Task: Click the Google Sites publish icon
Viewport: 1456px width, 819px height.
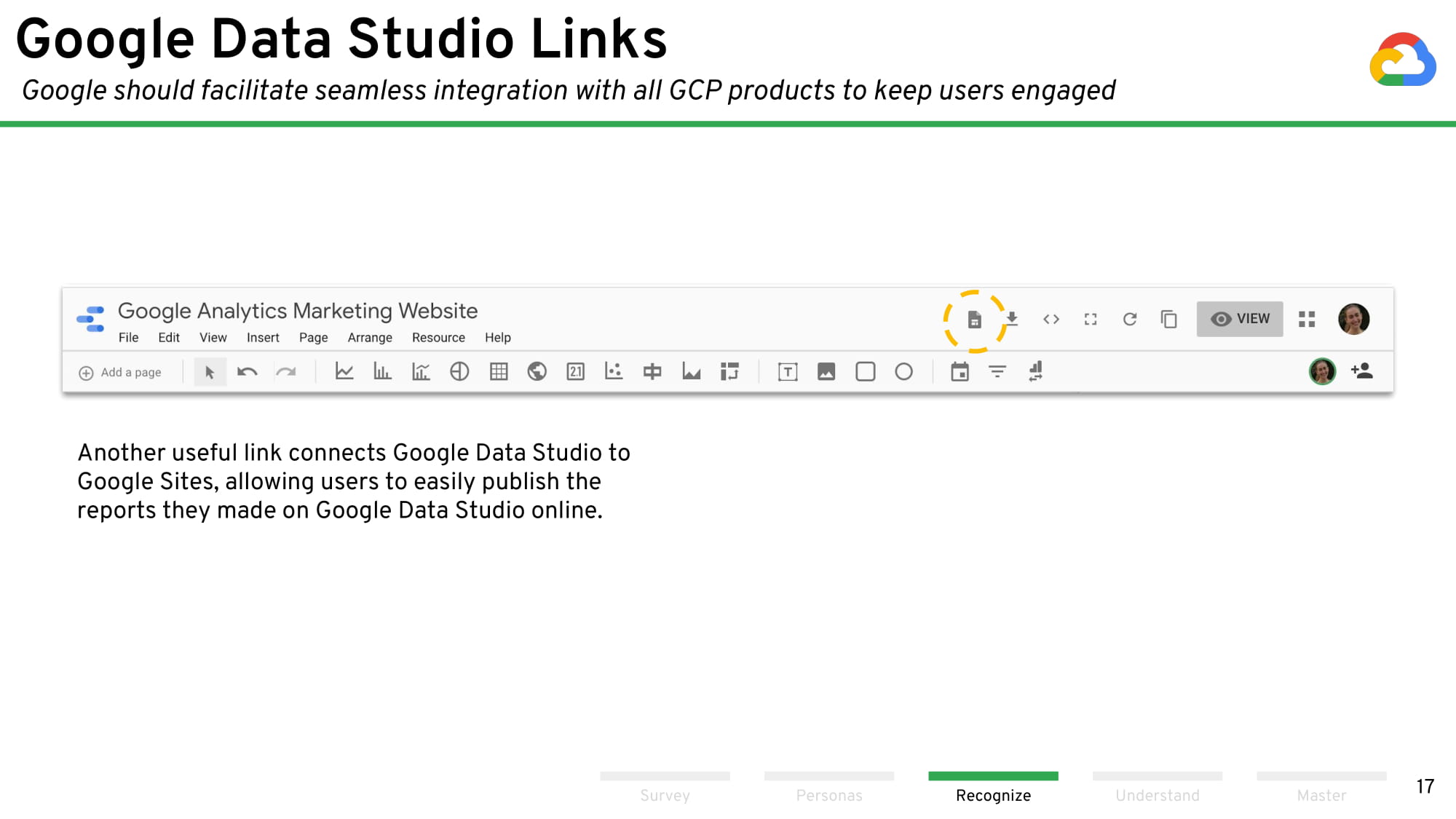Action: 974,320
